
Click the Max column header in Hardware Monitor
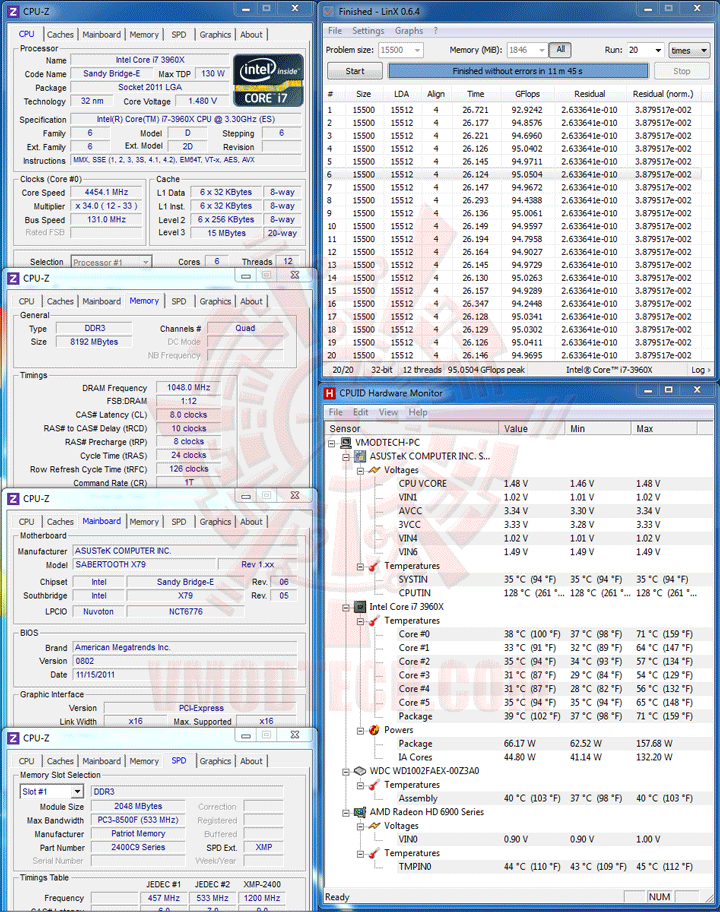(664, 429)
